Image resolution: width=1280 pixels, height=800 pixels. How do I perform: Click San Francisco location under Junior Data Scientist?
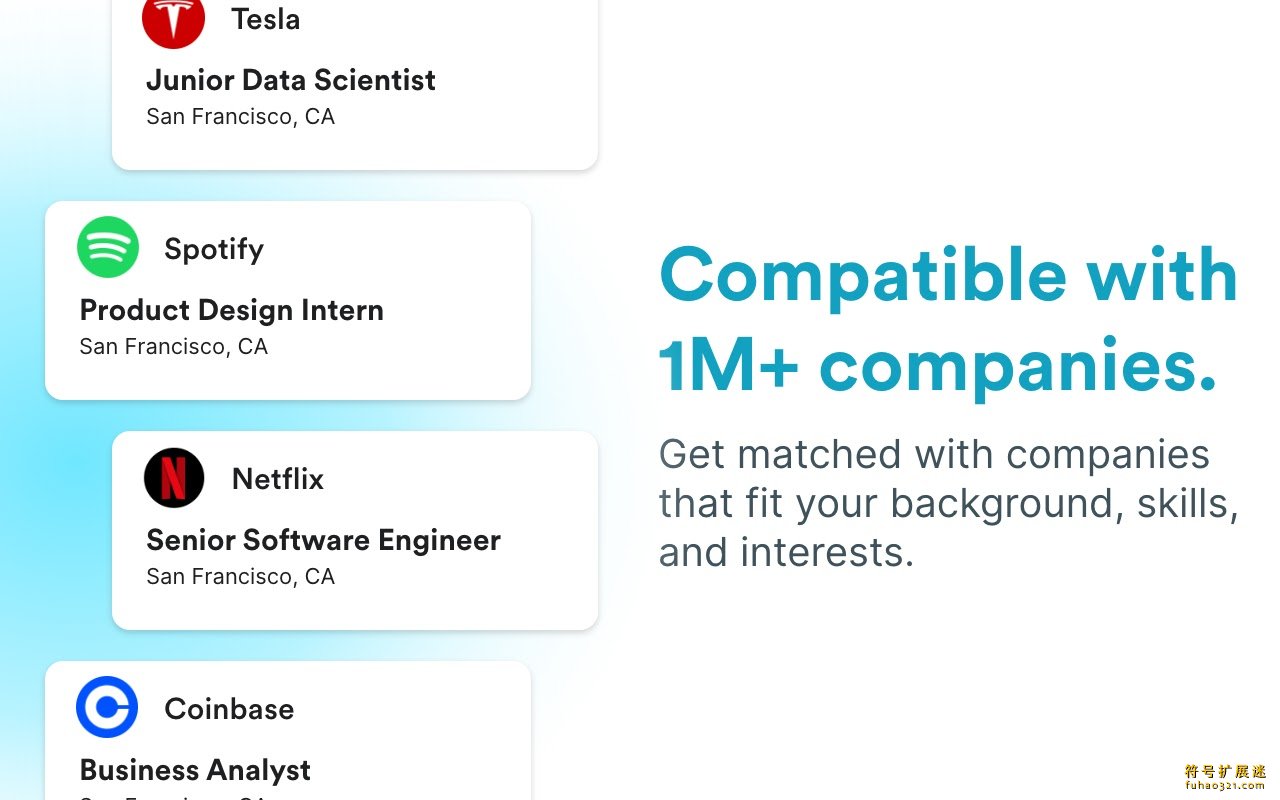point(240,117)
